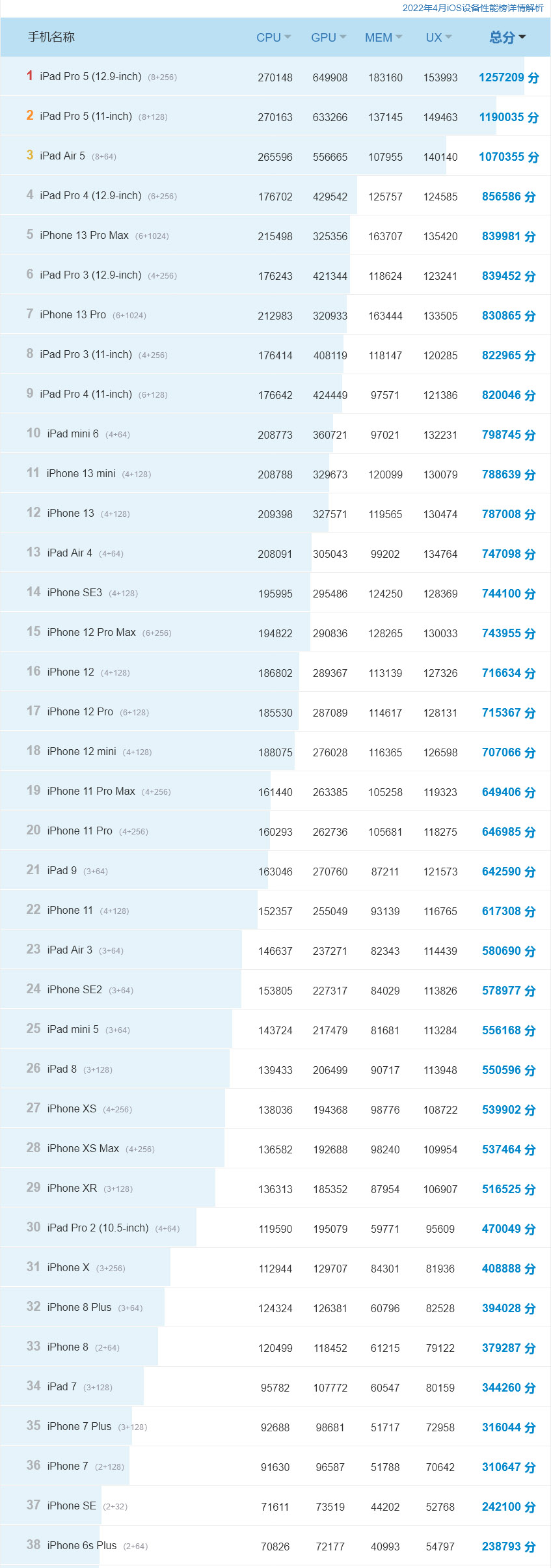Viewport: 551px width, 1568px height.
Task: Click the yellow rank 3 badge
Action: click(30, 156)
